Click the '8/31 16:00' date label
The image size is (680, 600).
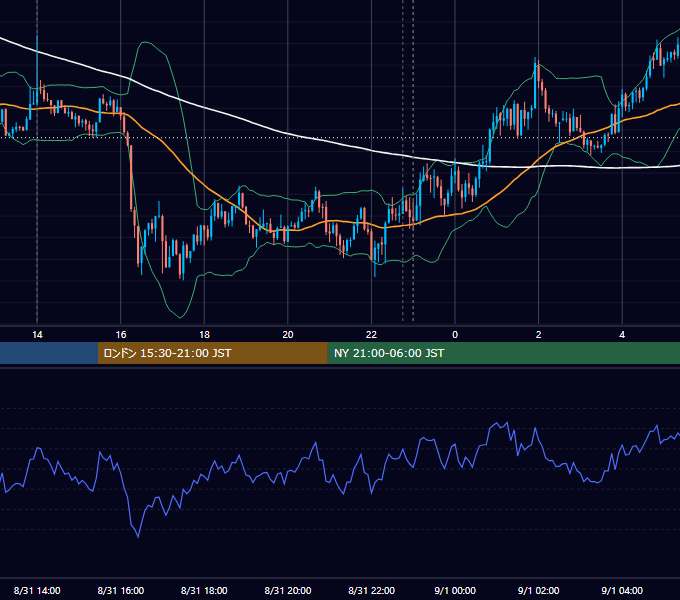pyautogui.click(x=121, y=590)
